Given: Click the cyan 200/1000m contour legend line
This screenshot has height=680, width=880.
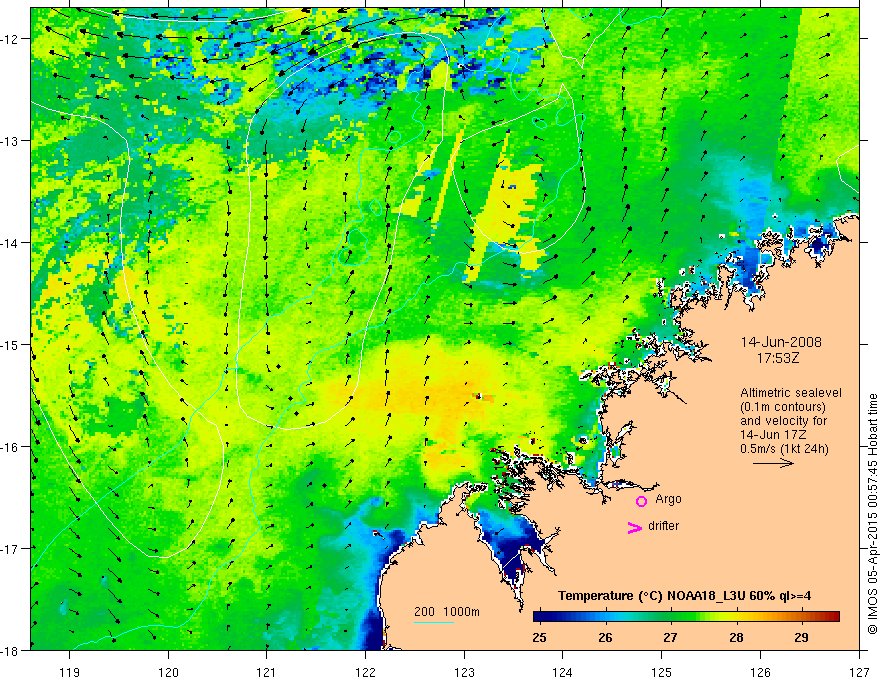Looking at the screenshot, I should point(434,622).
